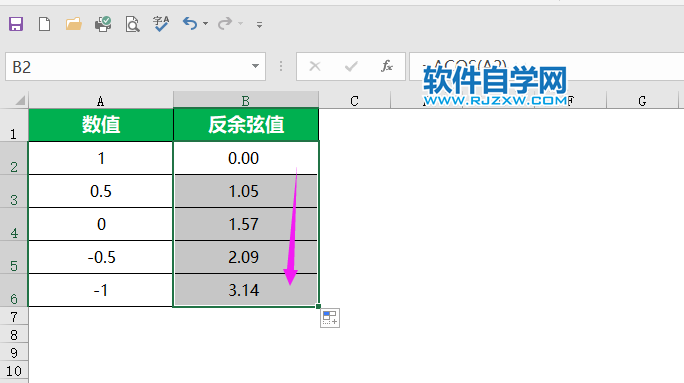Select cell showing 3.14

tap(246, 291)
